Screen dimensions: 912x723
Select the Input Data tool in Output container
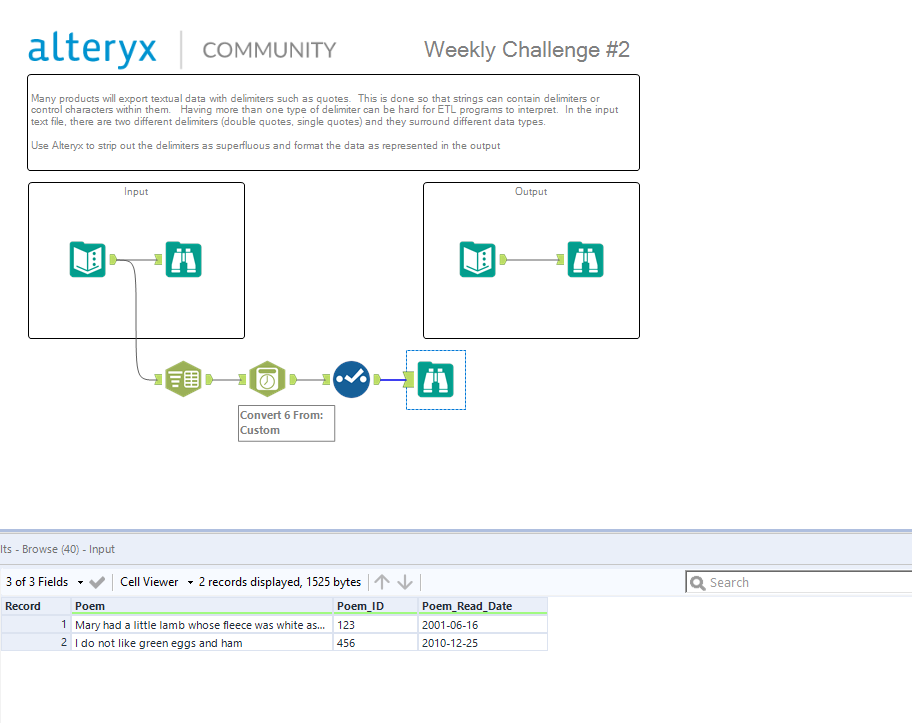[478, 259]
